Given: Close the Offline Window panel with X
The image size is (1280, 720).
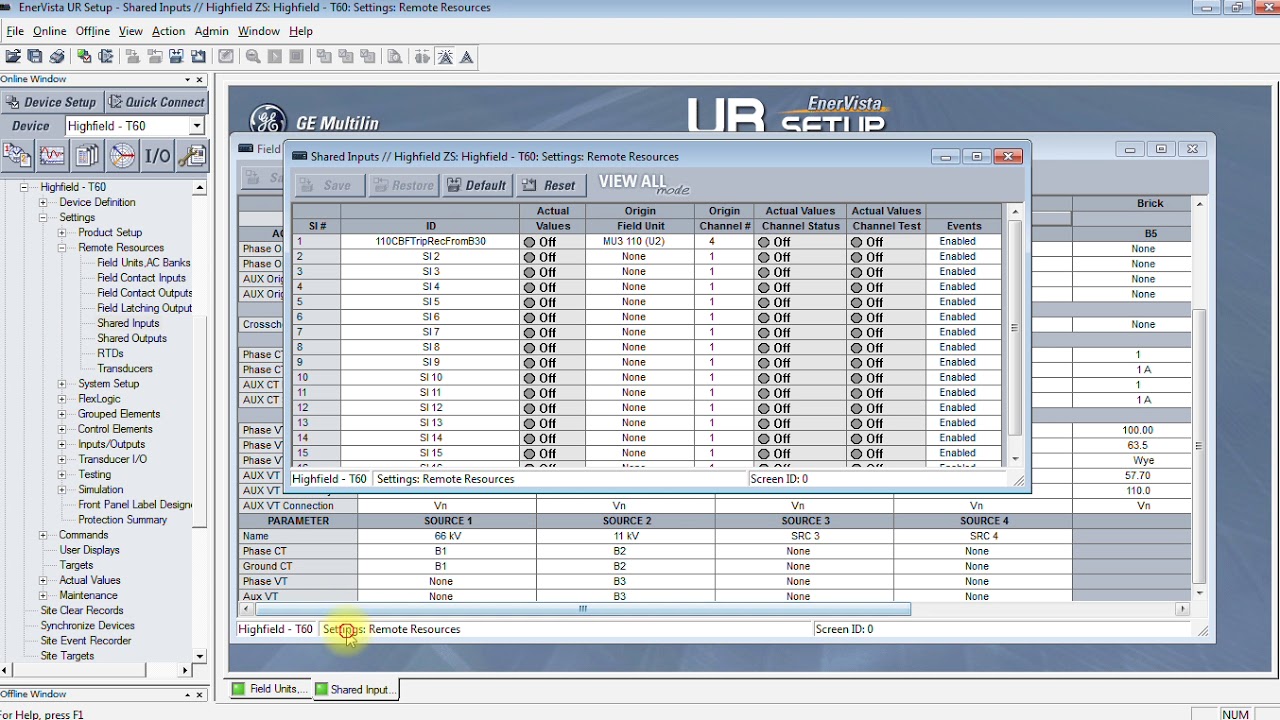Looking at the screenshot, I should [x=200, y=694].
